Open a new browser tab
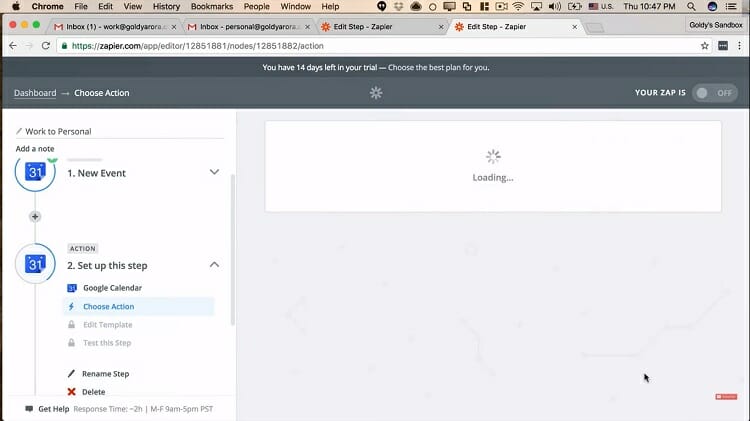The width and height of the screenshot is (750, 421). pos(595,28)
